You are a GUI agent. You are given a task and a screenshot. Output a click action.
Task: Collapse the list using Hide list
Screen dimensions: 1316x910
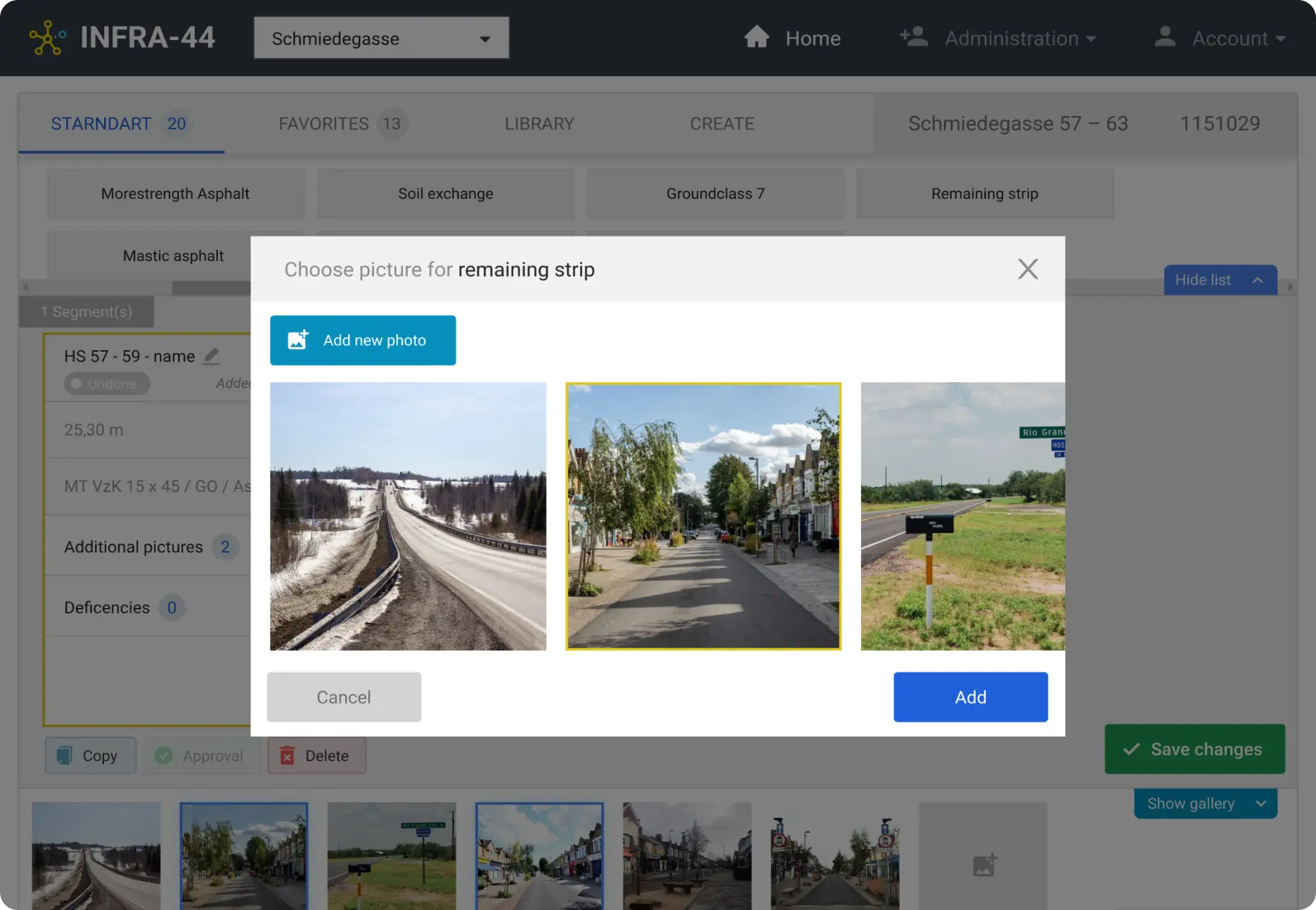pyautogui.click(x=1220, y=280)
